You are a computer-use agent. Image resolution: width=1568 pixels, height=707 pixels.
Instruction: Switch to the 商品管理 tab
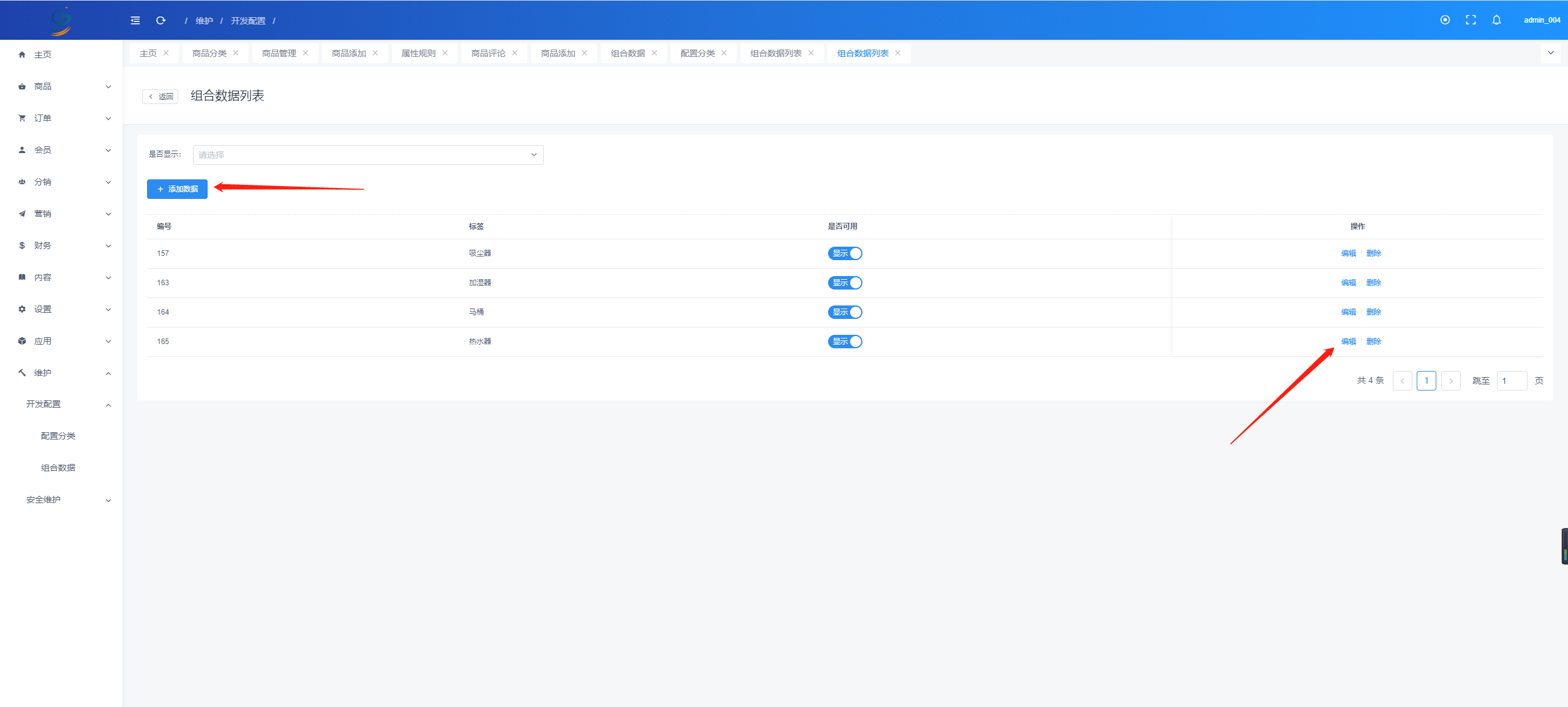[279, 53]
